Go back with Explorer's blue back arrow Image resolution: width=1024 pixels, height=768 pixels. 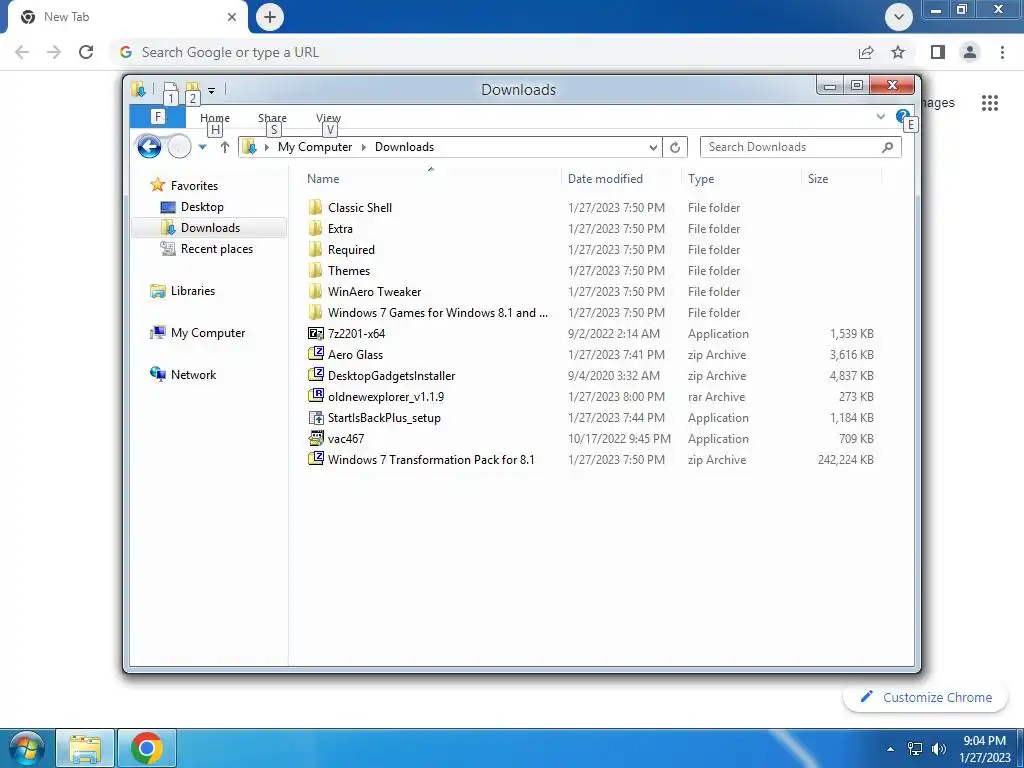[x=149, y=147]
